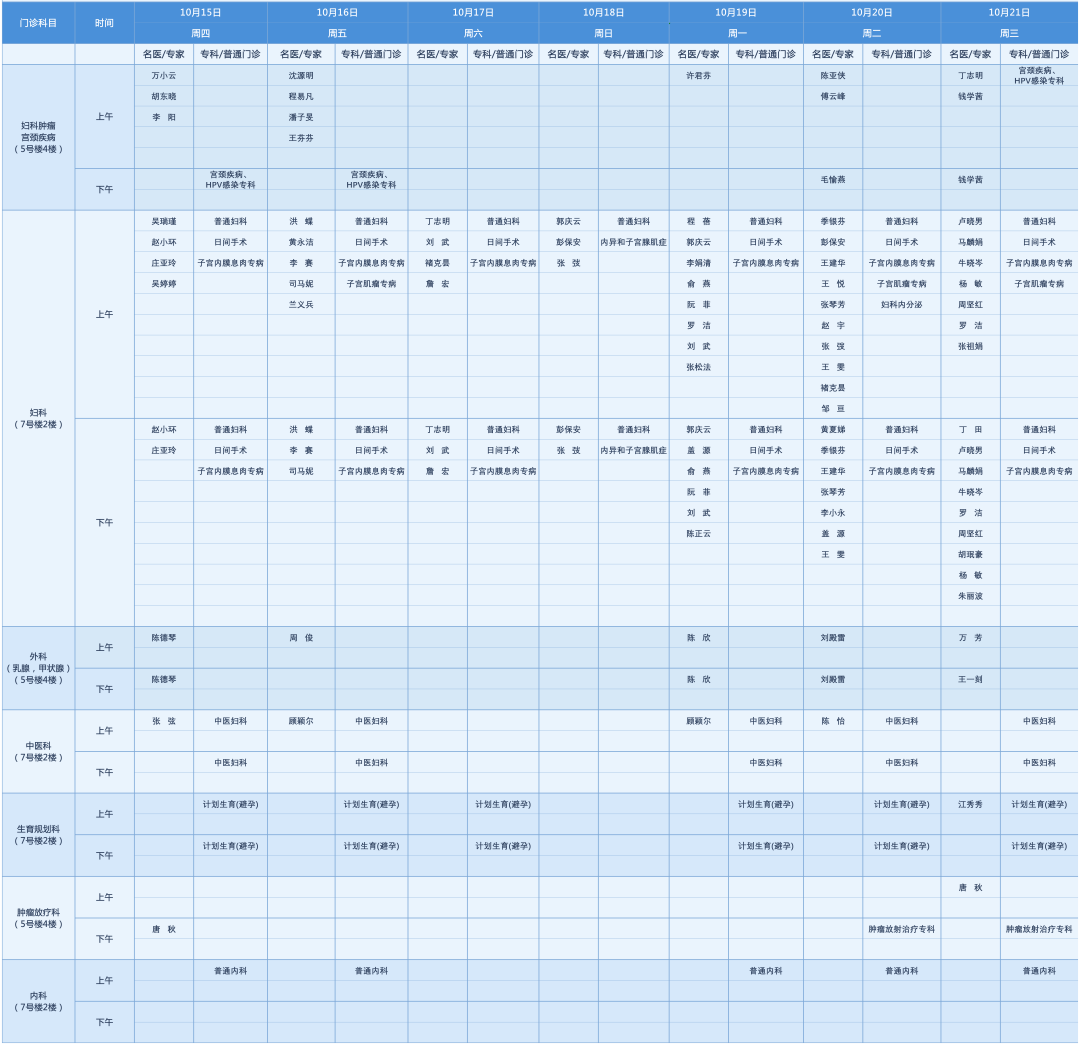The image size is (1080, 1045).
Task: Select the '10月15日' date header
Action: [200, 12]
